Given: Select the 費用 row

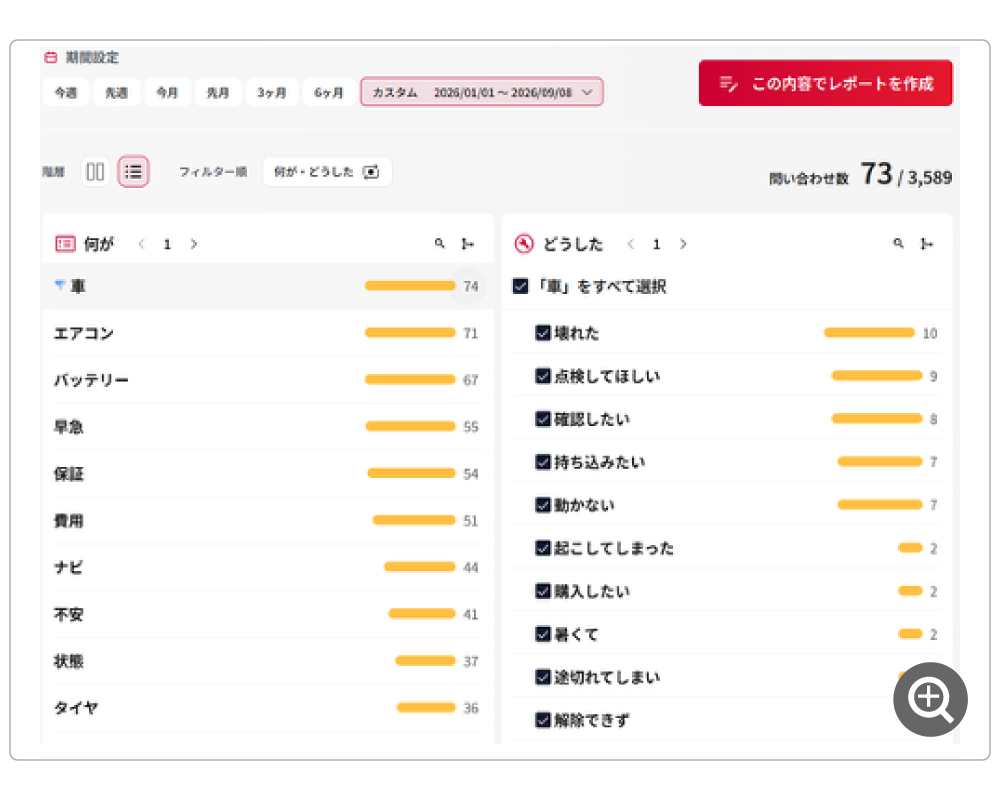Looking at the screenshot, I should (268, 521).
